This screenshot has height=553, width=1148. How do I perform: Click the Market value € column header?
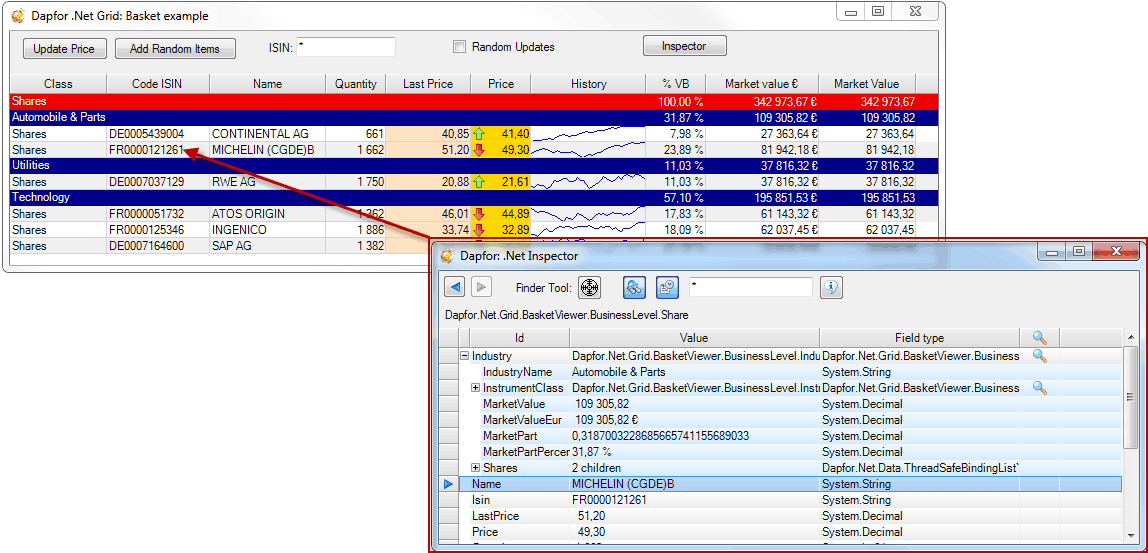(x=761, y=83)
